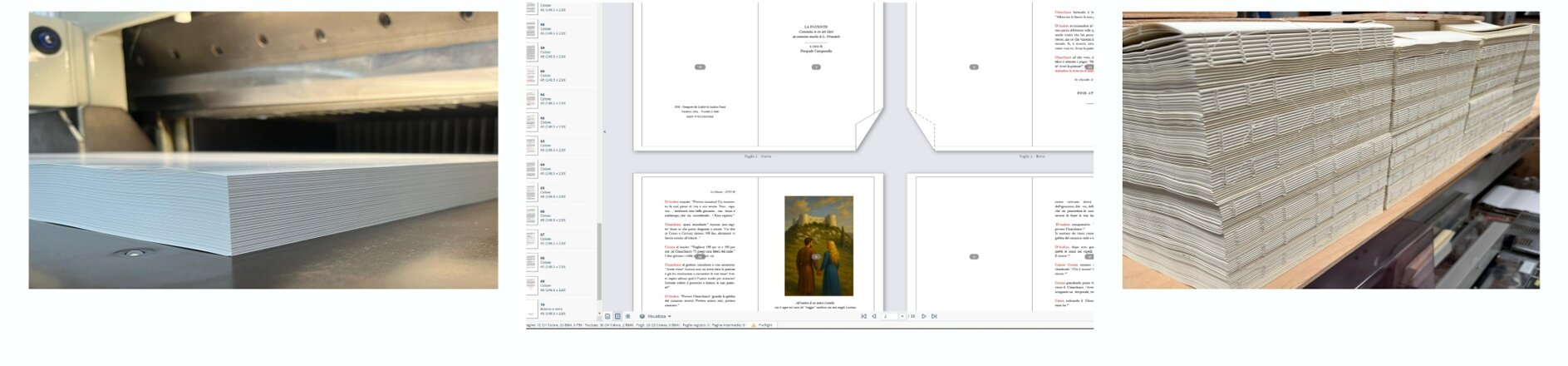Switch to single page view icon
Viewport: 1568px width, 366px height.
pos(607,316)
